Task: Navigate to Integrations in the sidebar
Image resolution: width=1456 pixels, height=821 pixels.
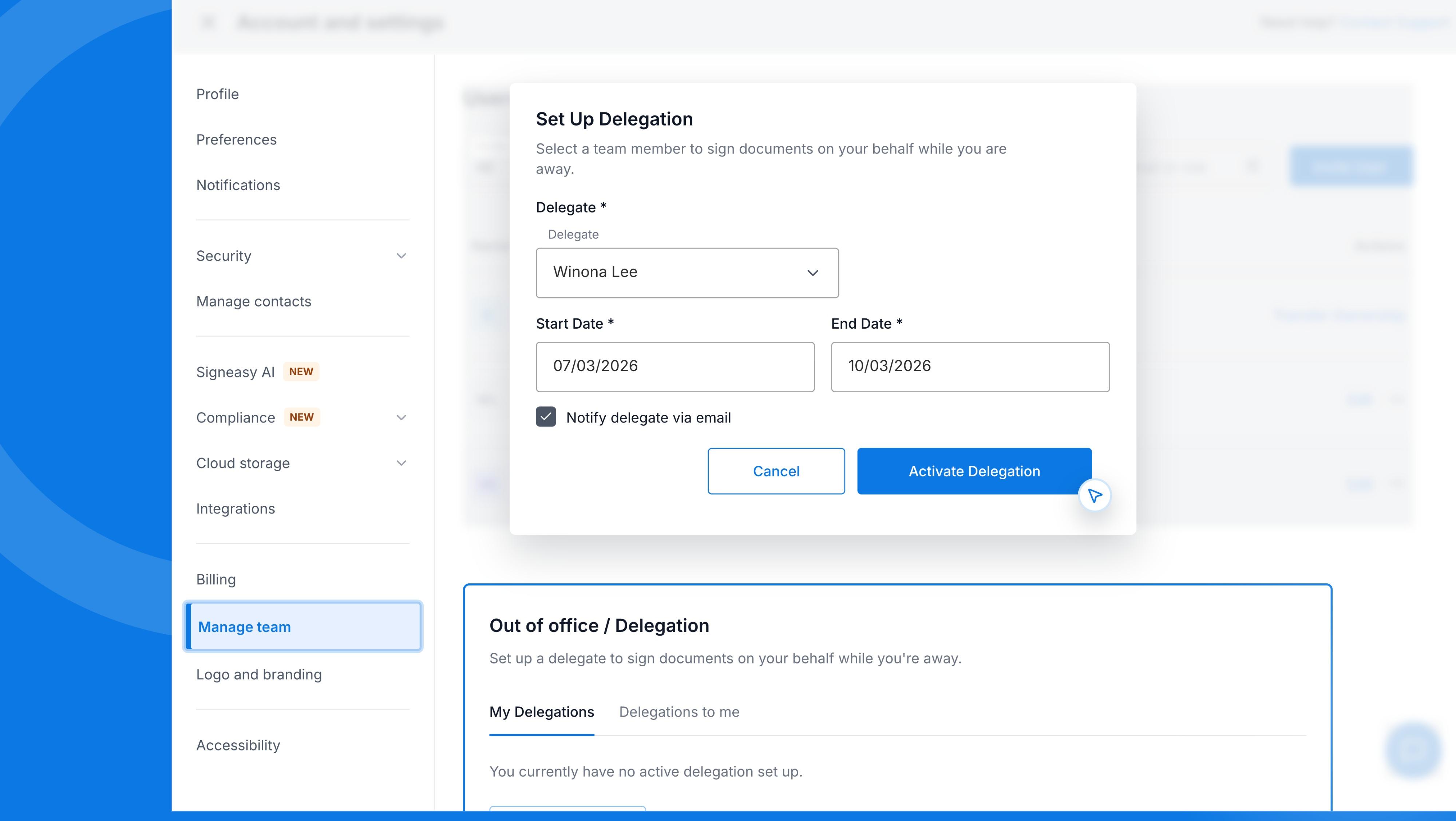Action: pyautogui.click(x=235, y=508)
